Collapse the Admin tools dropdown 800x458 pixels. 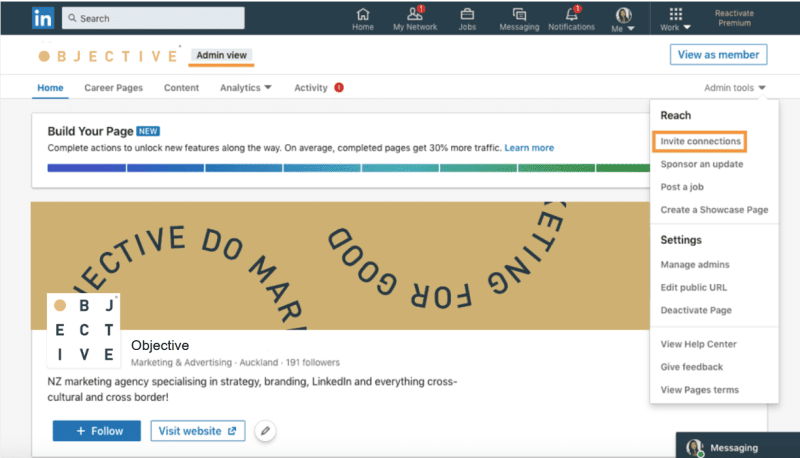coord(735,88)
